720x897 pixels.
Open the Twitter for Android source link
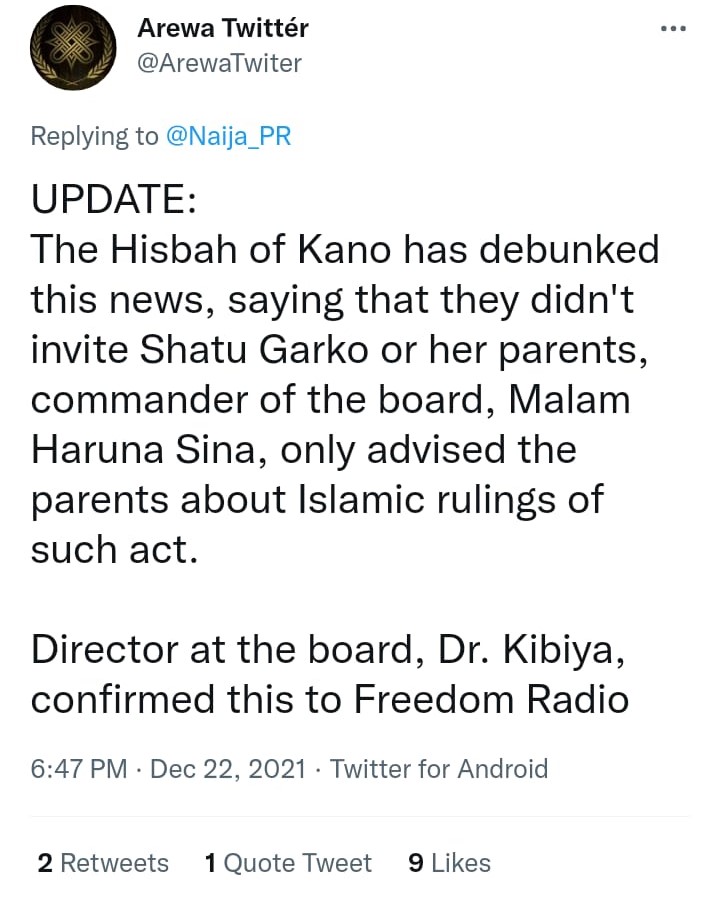tap(439, 768)
